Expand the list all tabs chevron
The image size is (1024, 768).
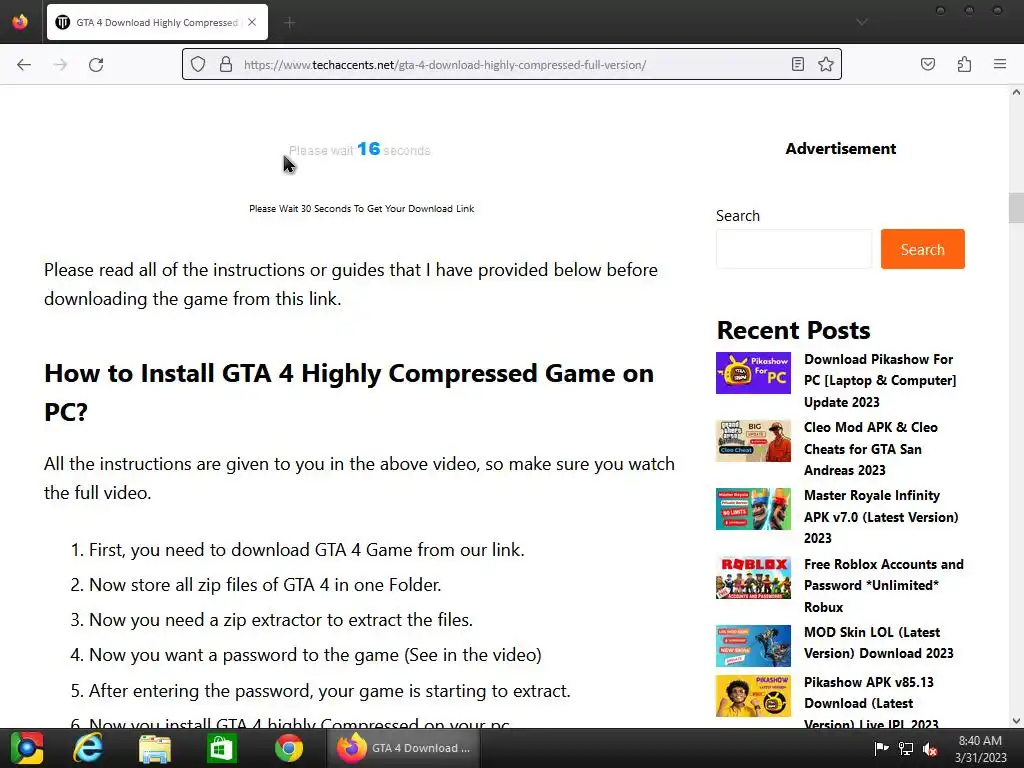point(862,22)
